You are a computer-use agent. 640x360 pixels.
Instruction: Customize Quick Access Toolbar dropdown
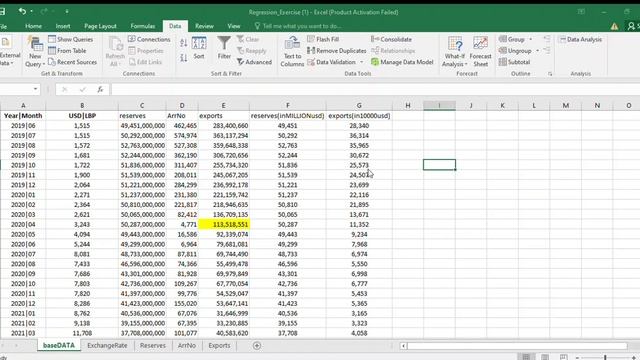point(67,11)
